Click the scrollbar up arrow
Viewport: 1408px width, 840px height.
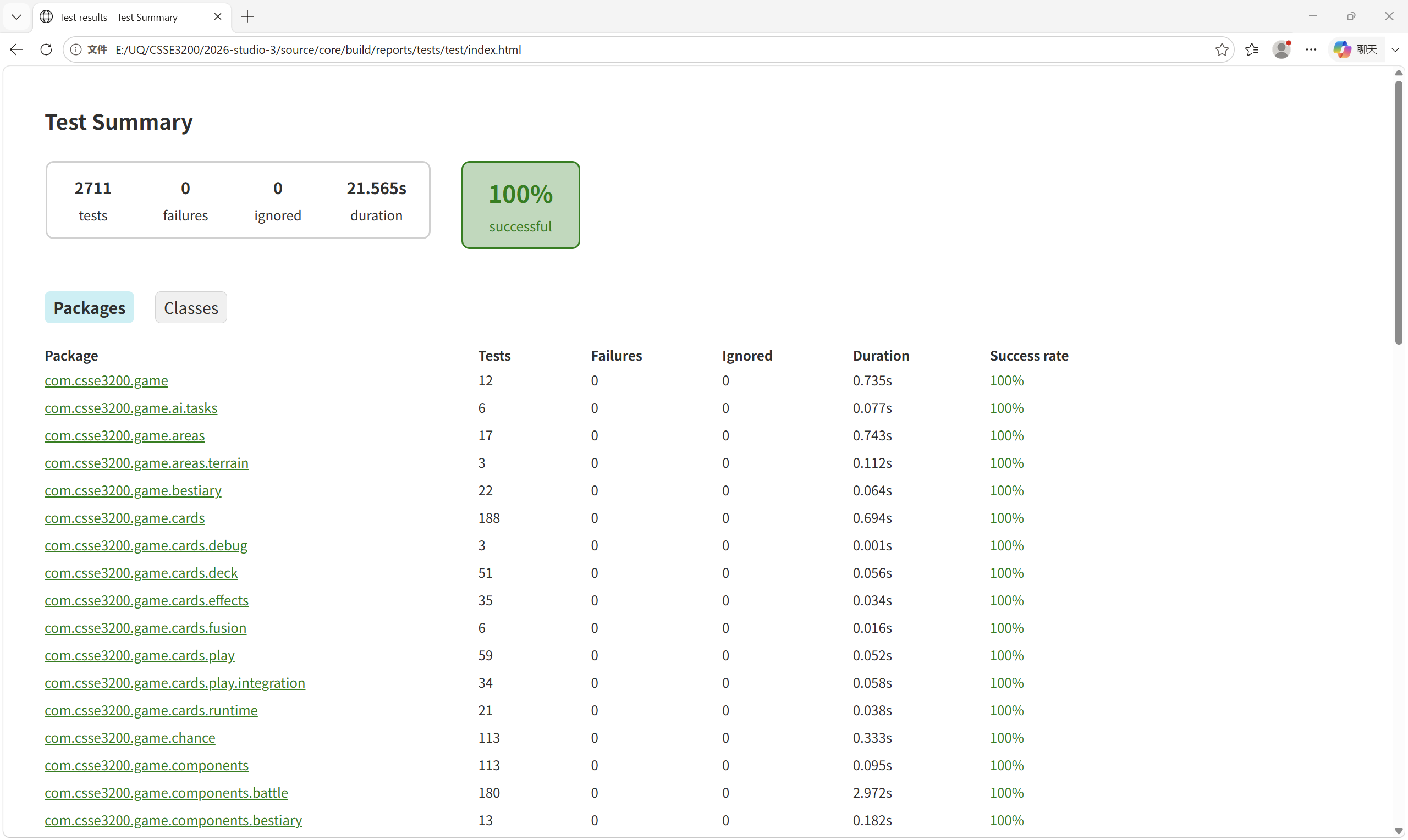1399,73
